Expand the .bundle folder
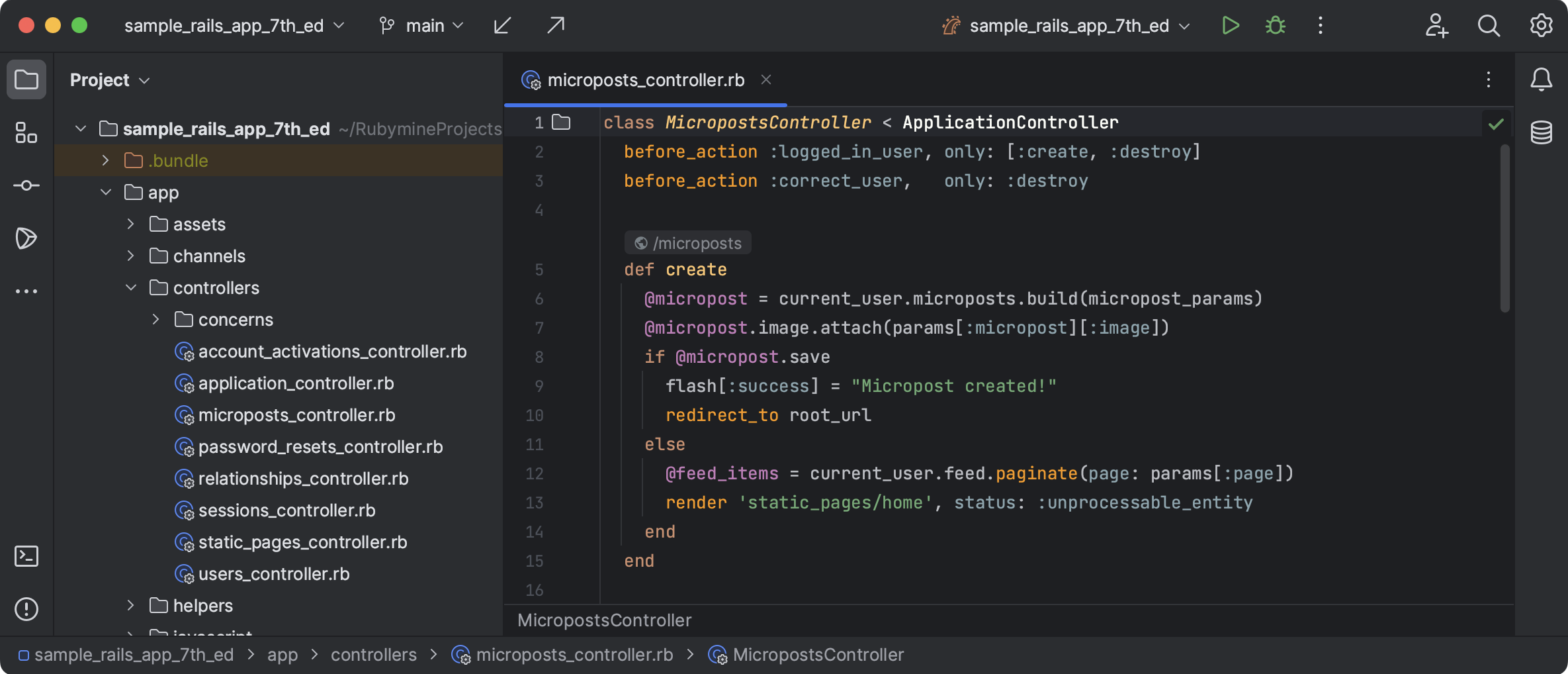The image size is (1568, 674). [106, 160]
